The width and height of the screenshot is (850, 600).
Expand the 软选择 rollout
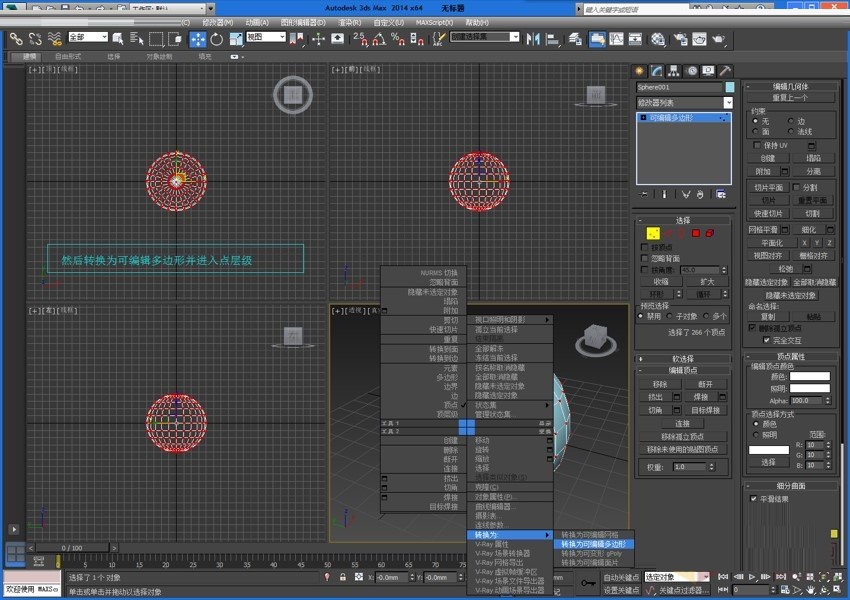click(x=683, y=359)
